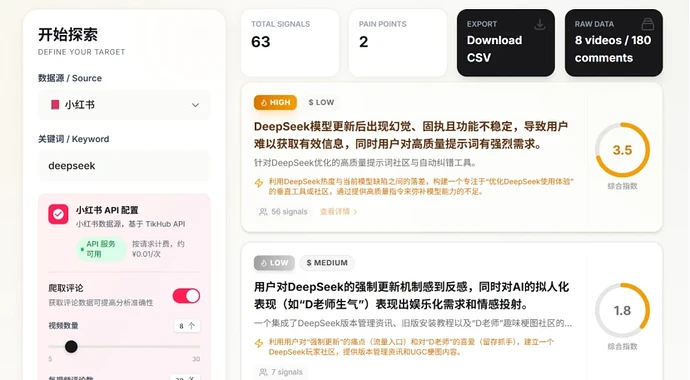Click the $ MEDIUM cost badge
The width and height of the screenshot is (690, 380).
click(327, 263)
